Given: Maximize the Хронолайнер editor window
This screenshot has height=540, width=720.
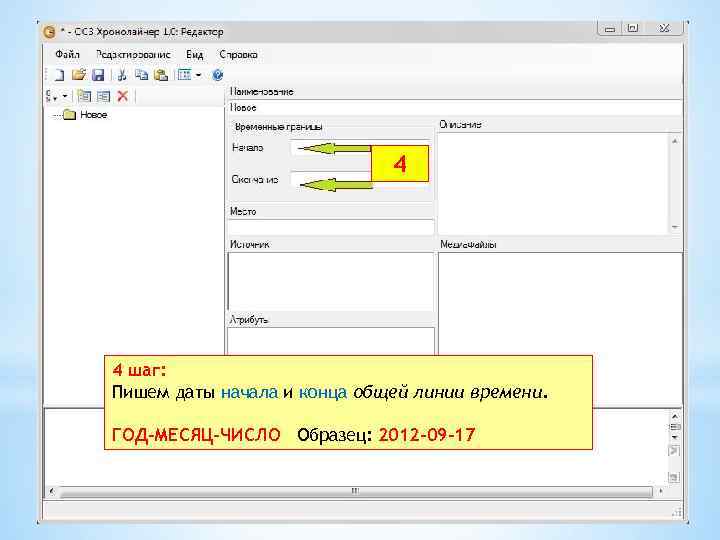Looking at the screenshot, I should pos(633,28).
